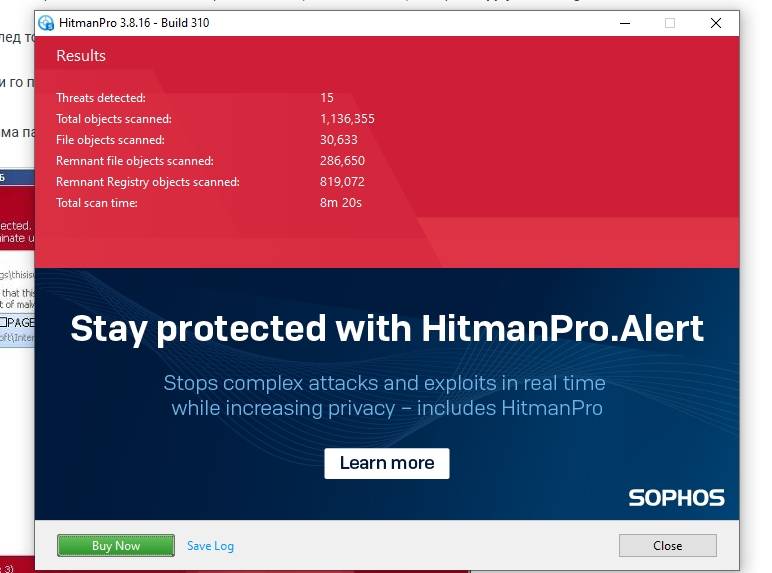Click the SOPHOS logo in the banner
Image resolution: width=772 pixels, height=573 pixels.
676,498
